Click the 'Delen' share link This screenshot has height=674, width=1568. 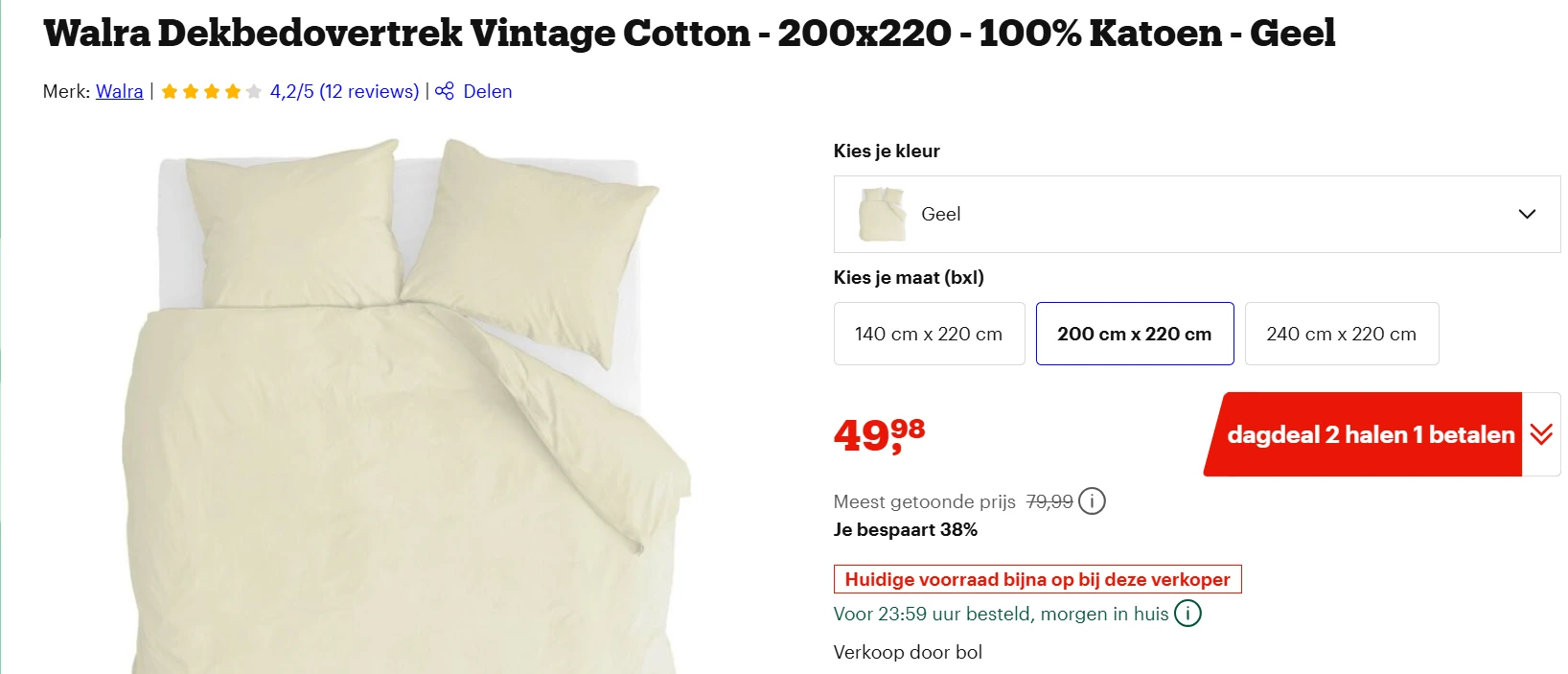click(487, 92)
